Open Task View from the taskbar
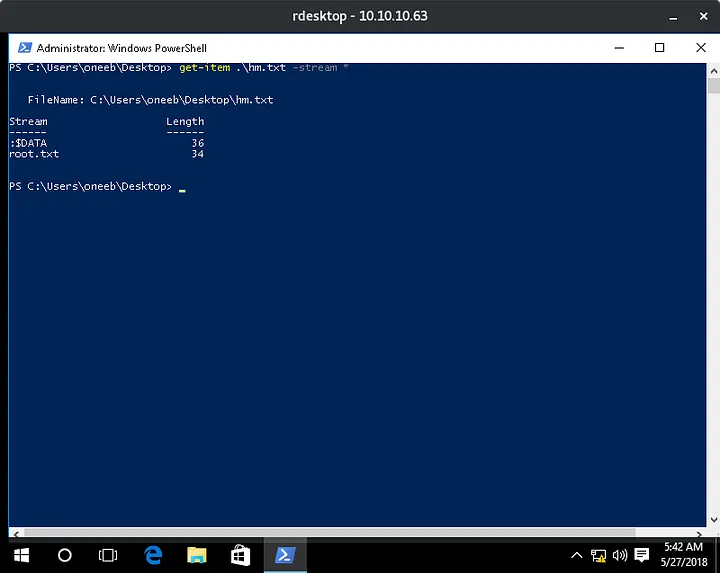The image size is (720, 573). pos(108,555)
